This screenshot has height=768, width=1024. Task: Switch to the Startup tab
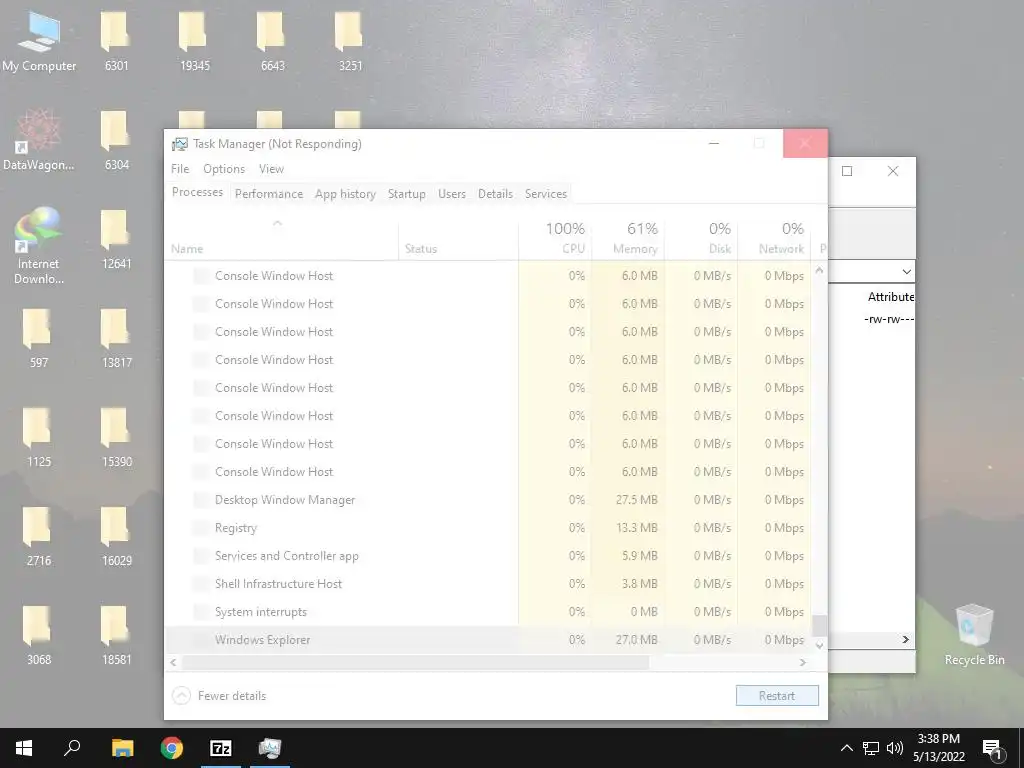(406, 194)
